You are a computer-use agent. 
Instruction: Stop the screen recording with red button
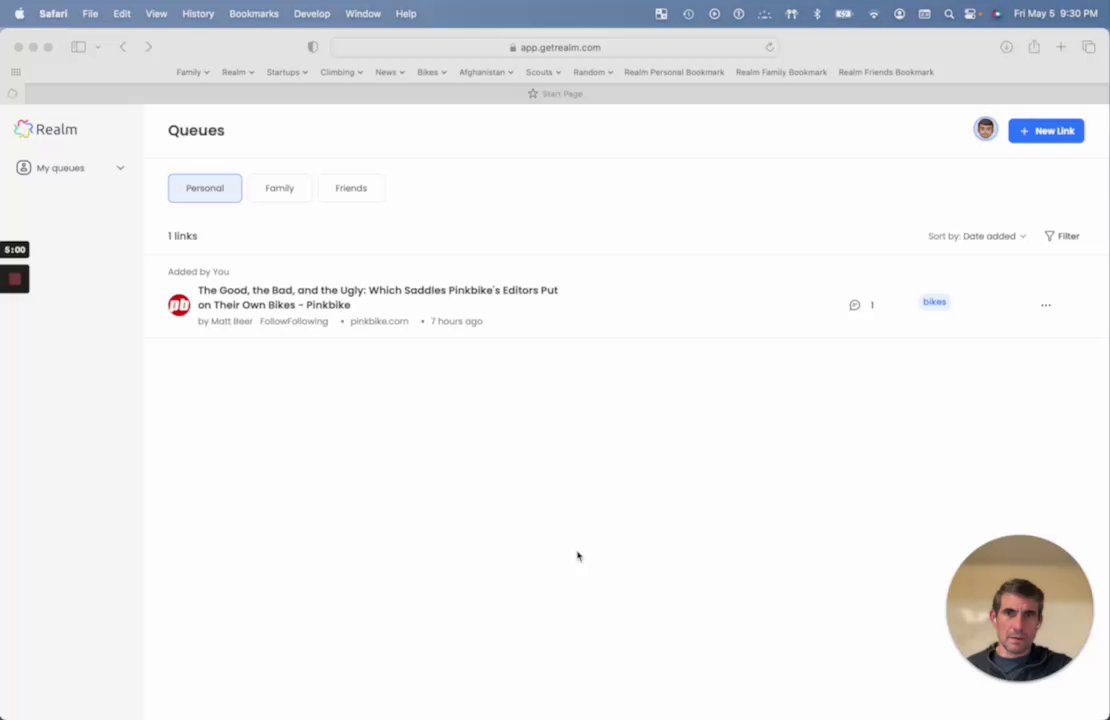pyautogui.click(x=15, y=280)
